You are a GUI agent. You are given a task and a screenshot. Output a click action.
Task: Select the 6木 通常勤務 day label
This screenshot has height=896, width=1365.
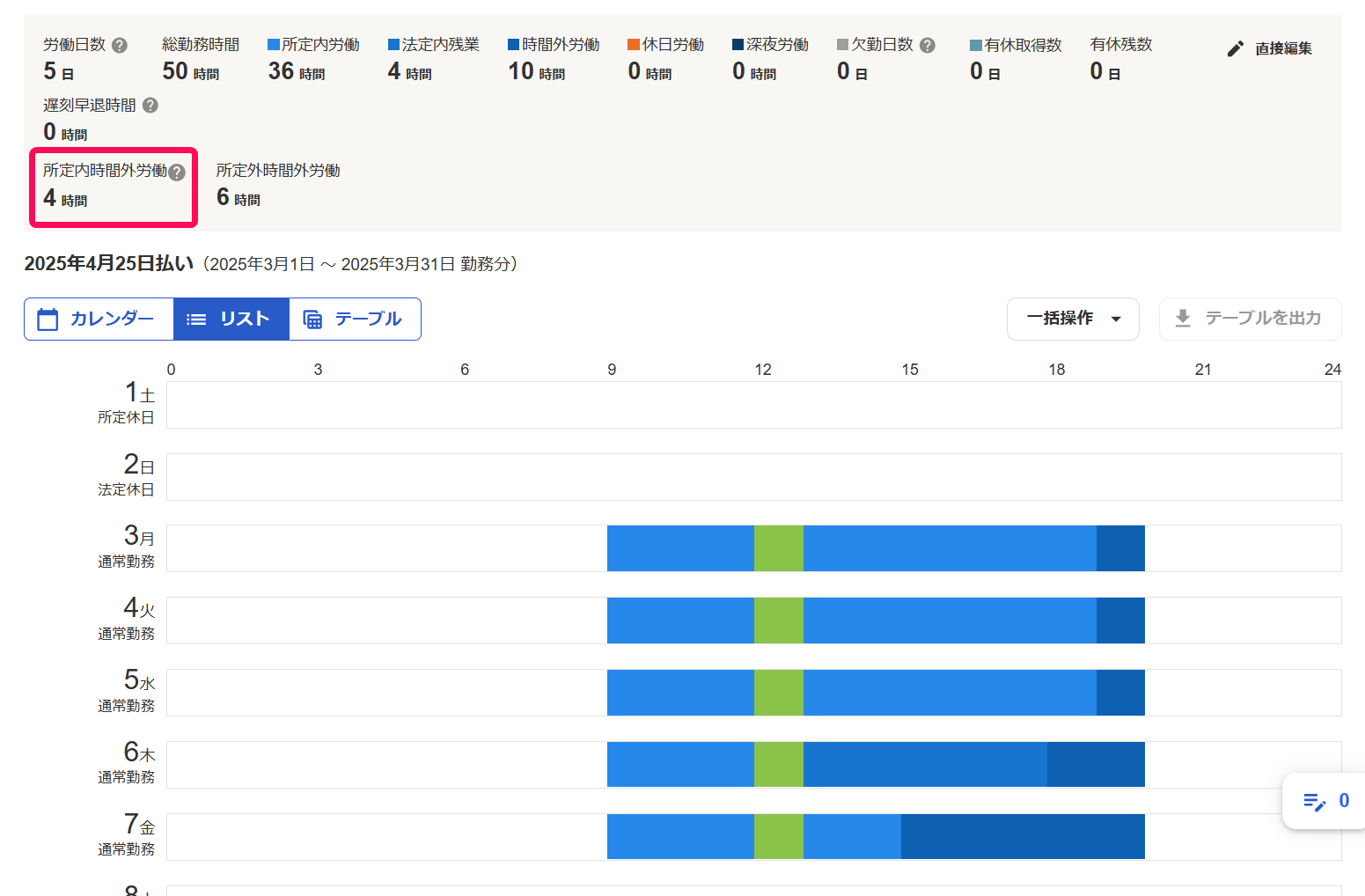126,764
